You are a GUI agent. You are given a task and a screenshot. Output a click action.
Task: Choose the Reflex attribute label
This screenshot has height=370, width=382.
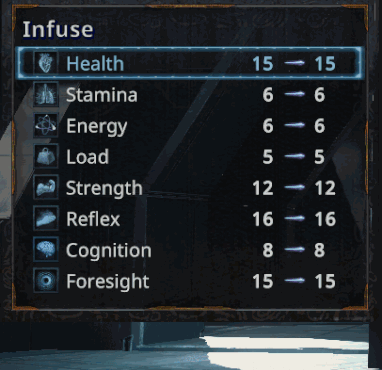[93, 219]
